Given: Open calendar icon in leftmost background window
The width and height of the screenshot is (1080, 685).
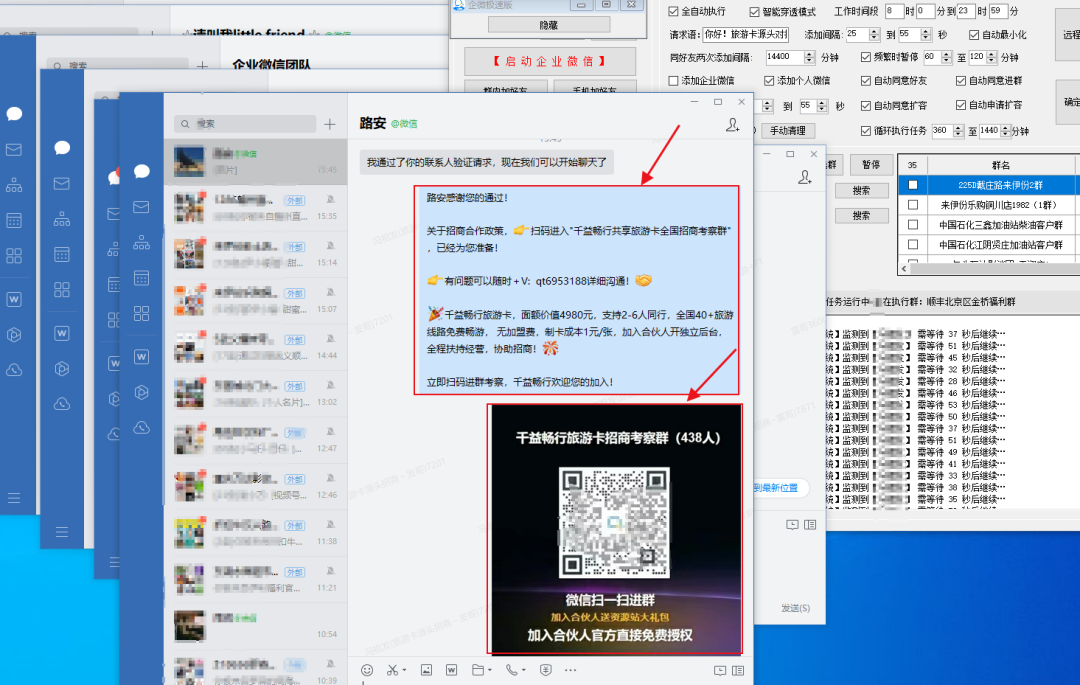Looking at the screenshot, I should click(14, 220).
